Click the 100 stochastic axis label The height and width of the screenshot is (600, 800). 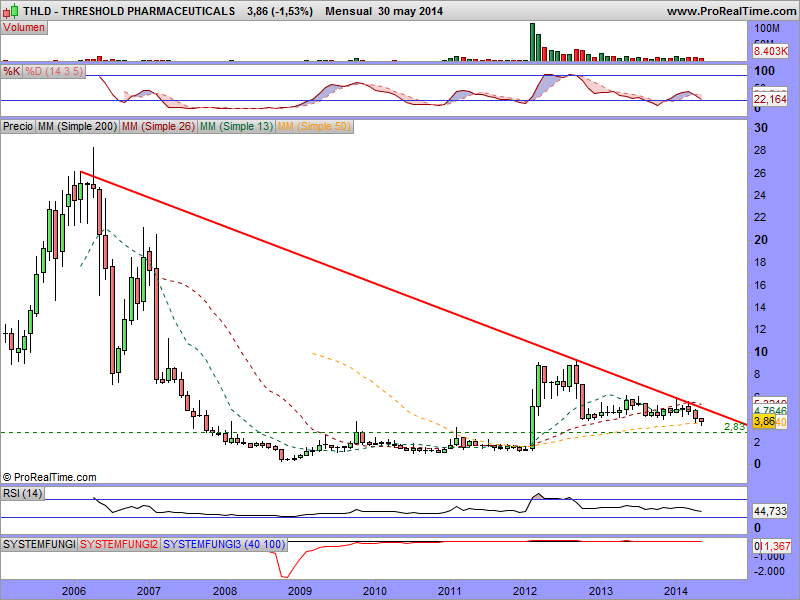pos(764,71)
